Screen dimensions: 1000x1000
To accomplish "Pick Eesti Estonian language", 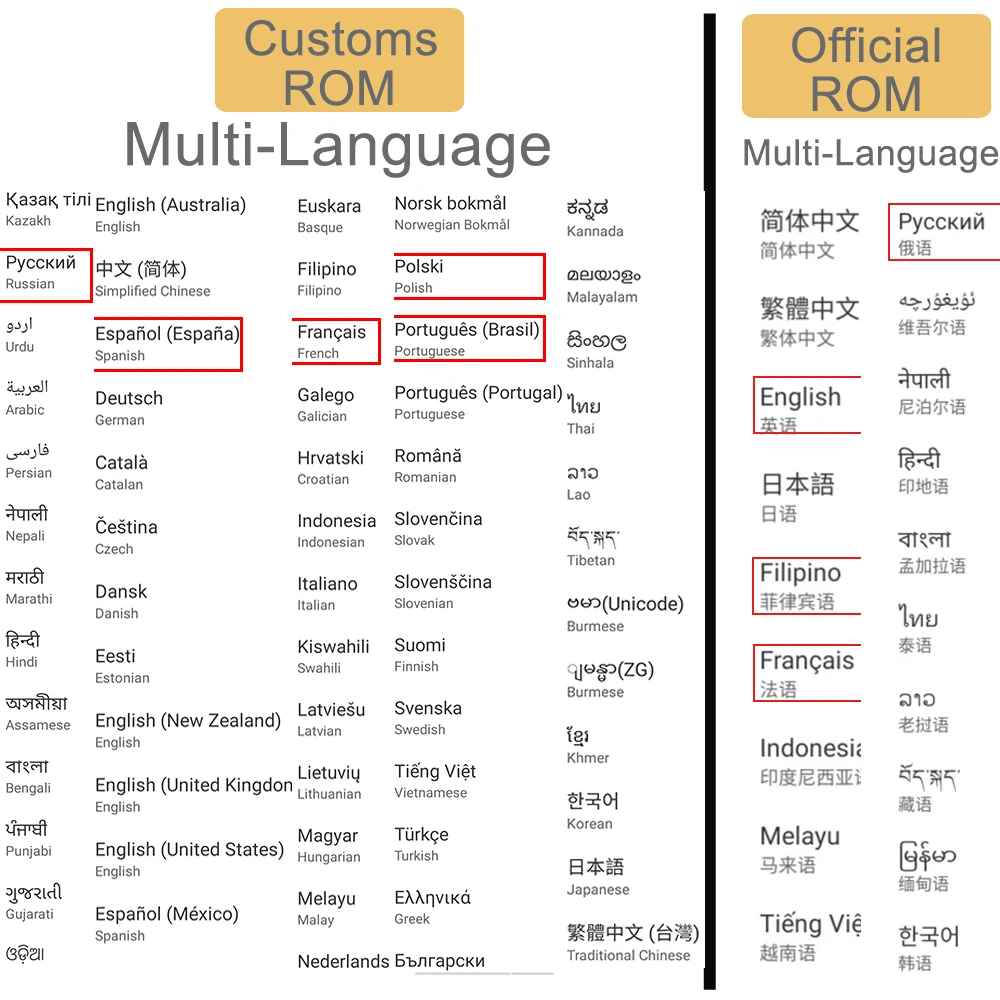I will tap(122, 666).
